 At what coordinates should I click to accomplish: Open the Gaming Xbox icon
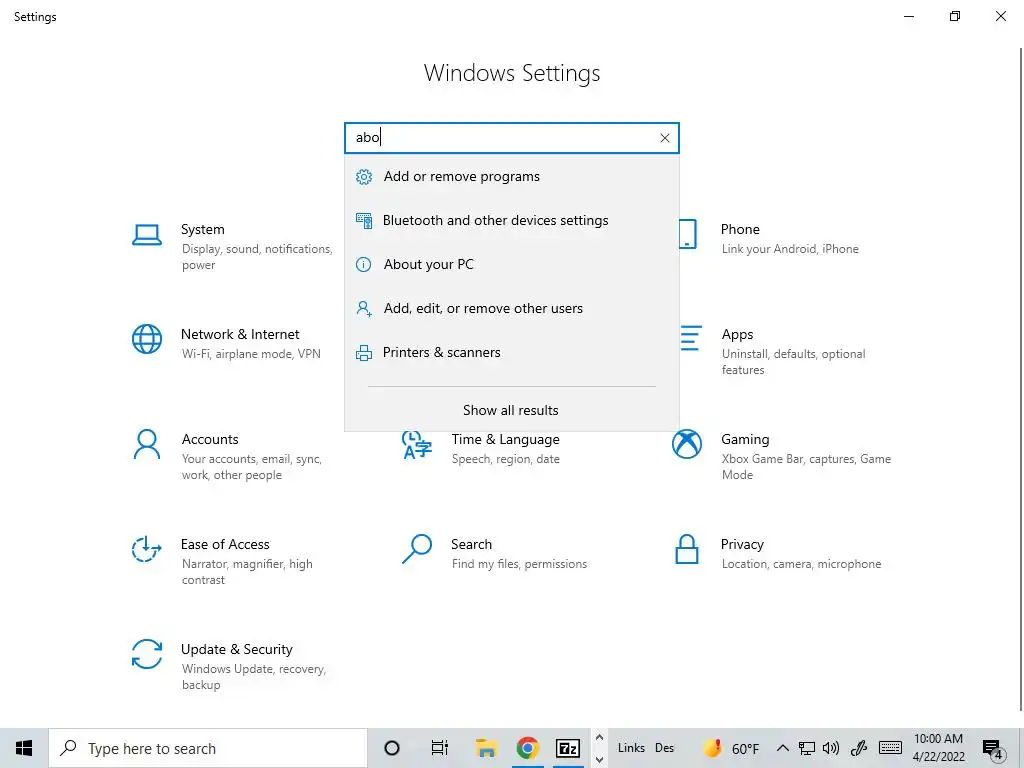[687, 444]
